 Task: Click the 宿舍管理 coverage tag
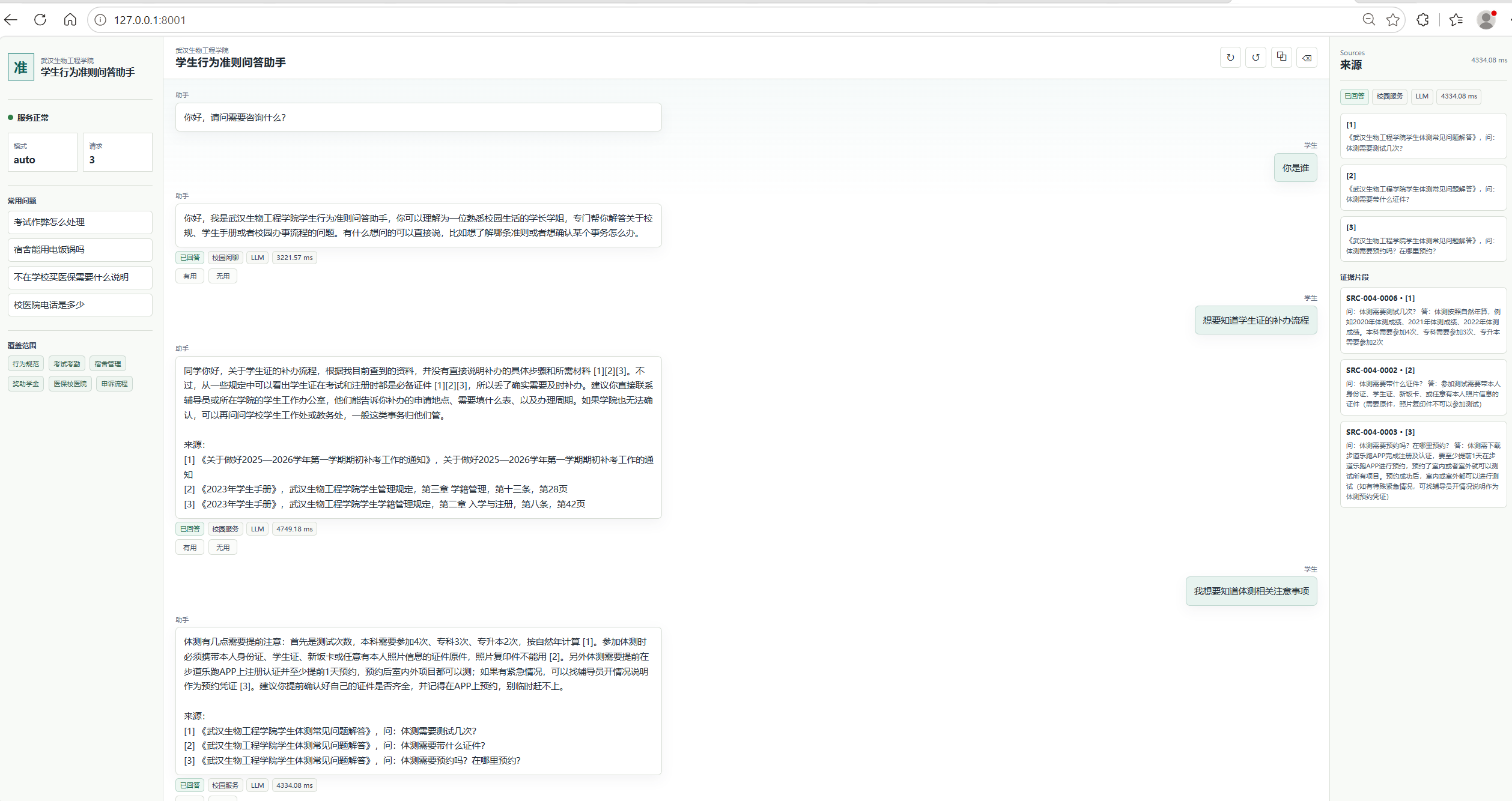108,364
